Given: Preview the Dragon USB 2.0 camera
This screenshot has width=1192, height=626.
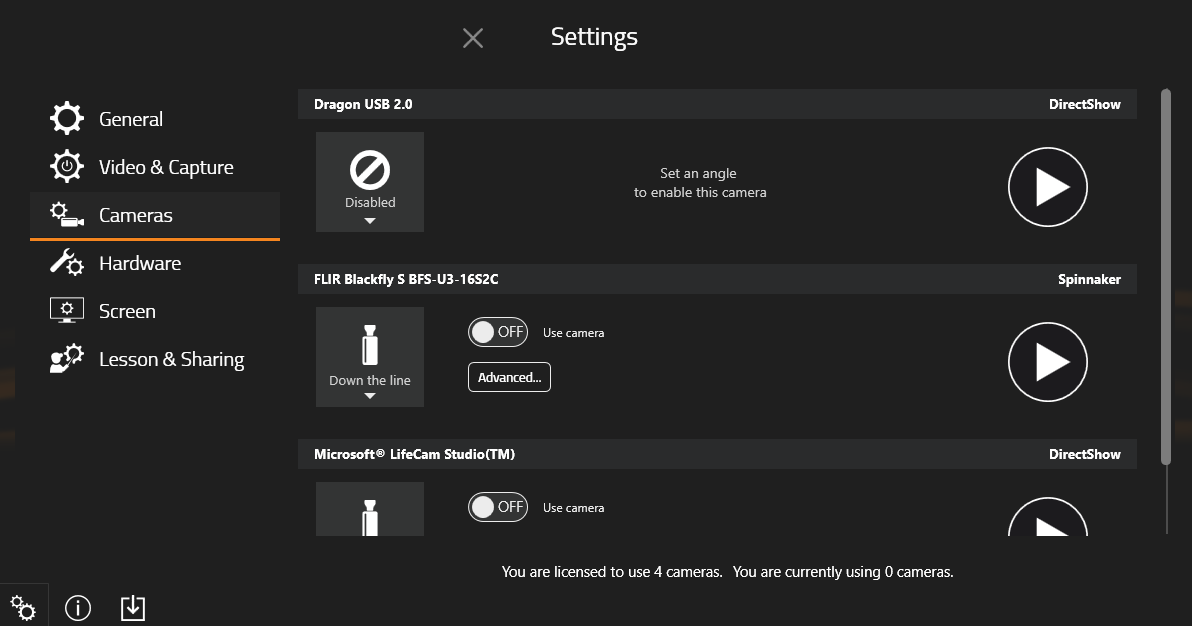Looking at the screenshot, I should [x=1048, y=187].
